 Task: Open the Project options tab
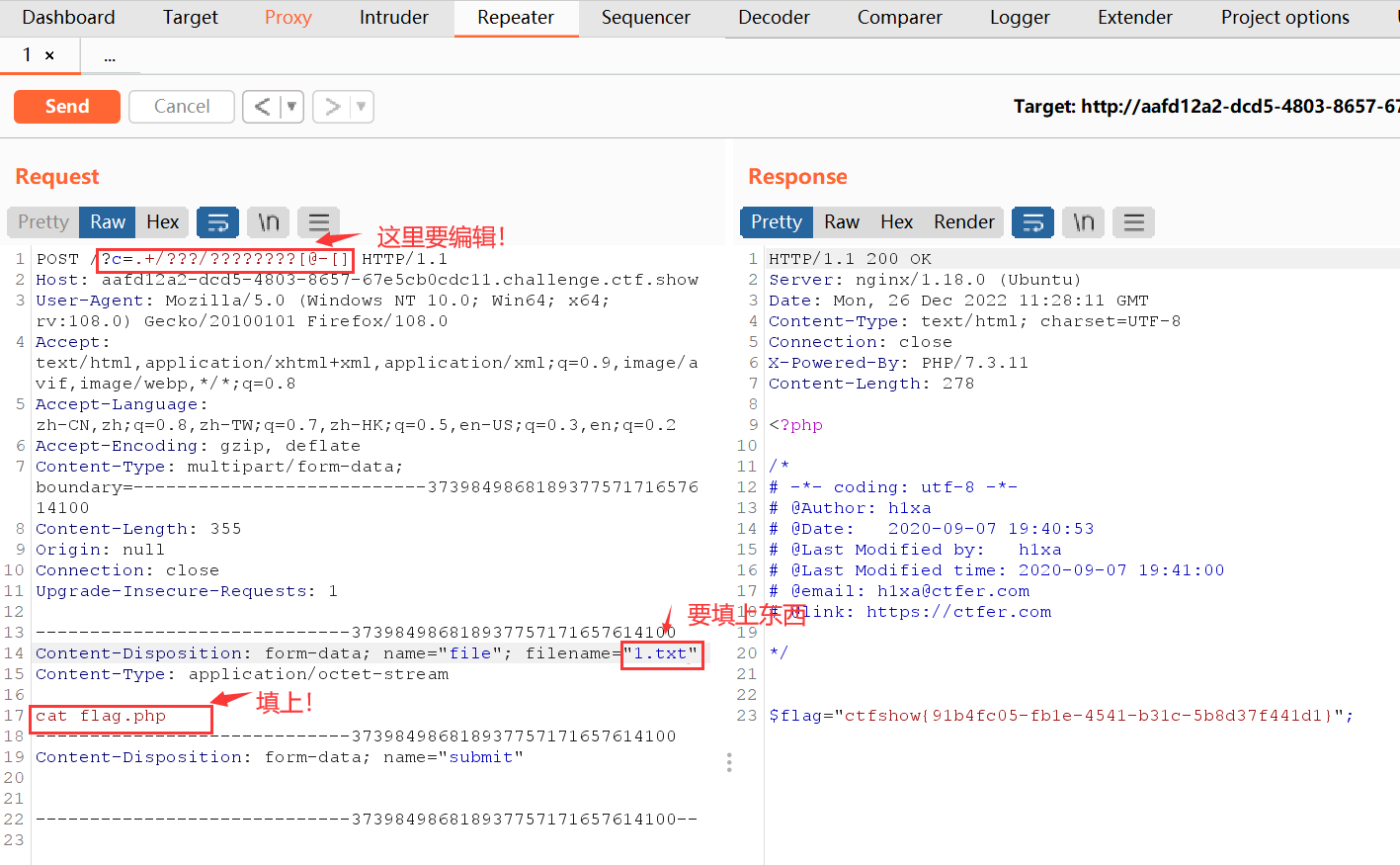pos(1284,18)
